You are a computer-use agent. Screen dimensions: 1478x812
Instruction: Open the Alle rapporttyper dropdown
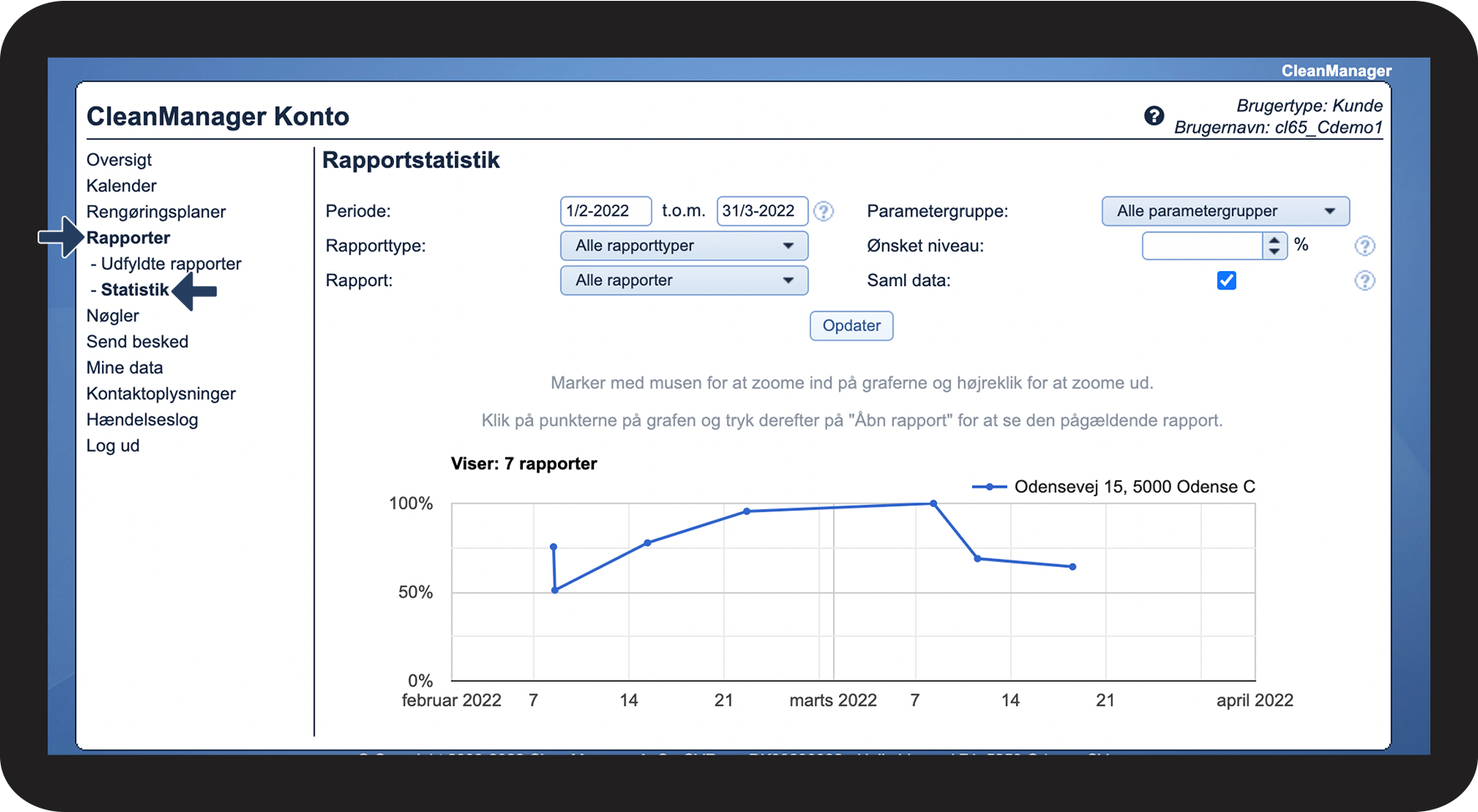click(684, 246)
